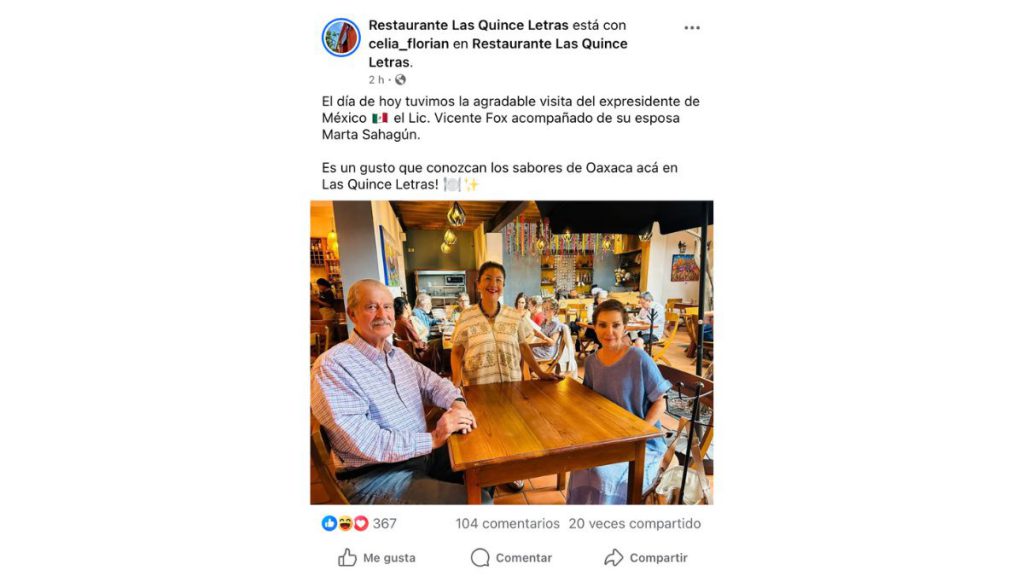This screenshot has width=1024, height=576.
Task: Open the tagged location Restaurante Las Quince Letras
Action: pos(498,53)
